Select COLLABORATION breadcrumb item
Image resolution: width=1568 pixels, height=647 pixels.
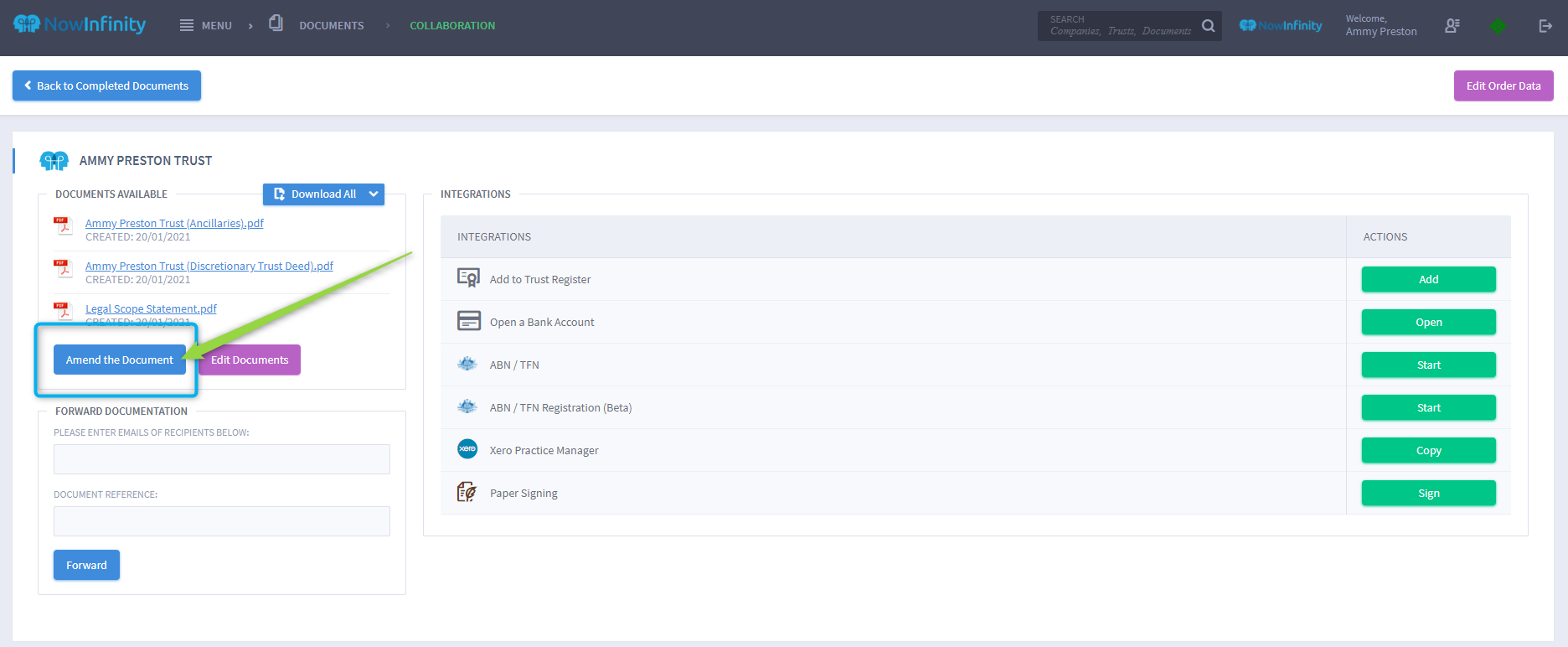(452, 26)
